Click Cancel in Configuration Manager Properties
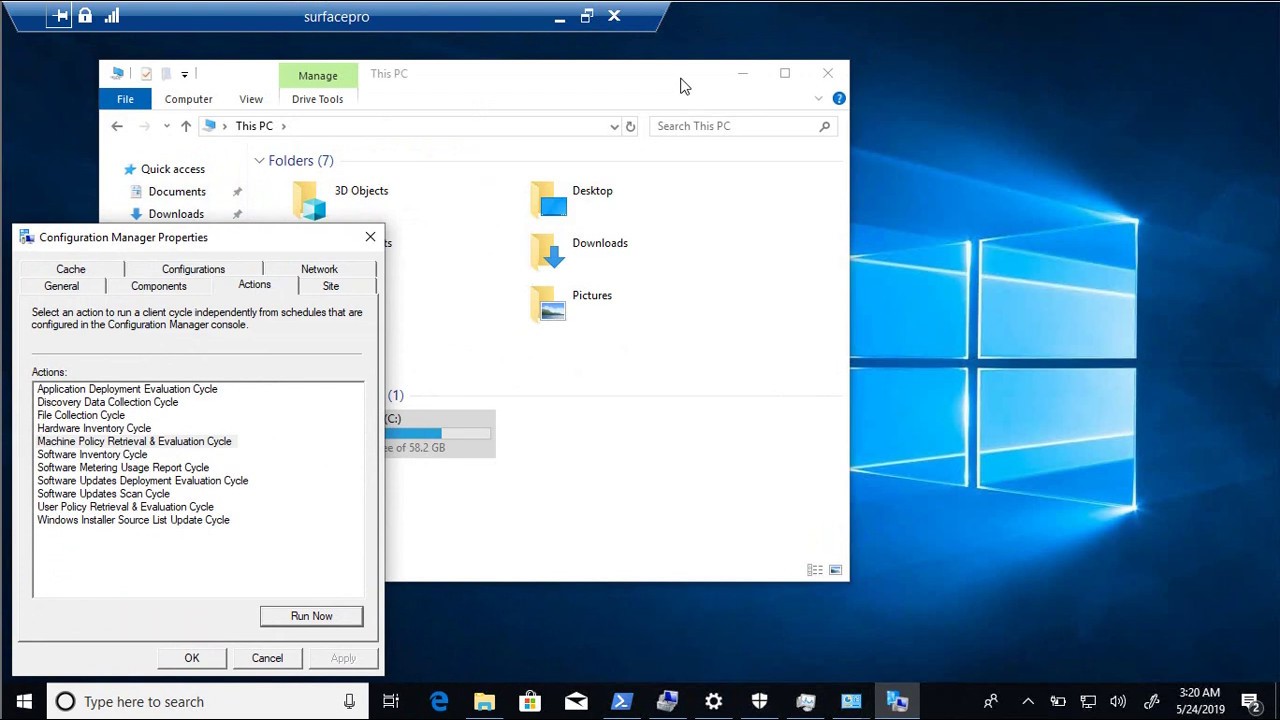This screenshot has width=1280, height=720. tap(267, 658)
